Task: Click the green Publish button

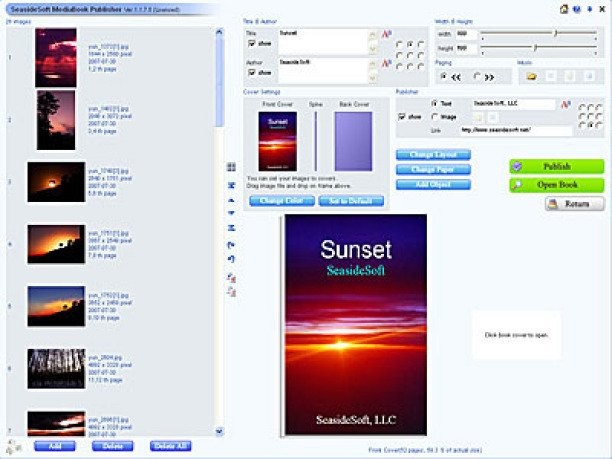Action: tap(557, 167)
